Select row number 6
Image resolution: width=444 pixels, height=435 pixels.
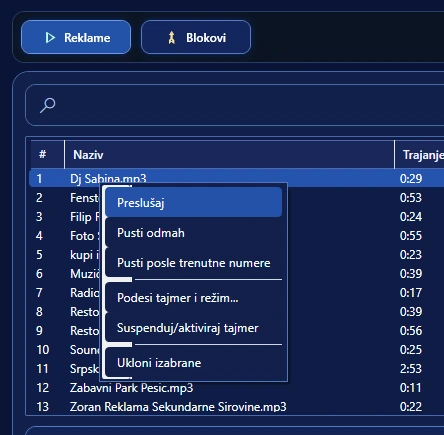[x=39, y=274]
